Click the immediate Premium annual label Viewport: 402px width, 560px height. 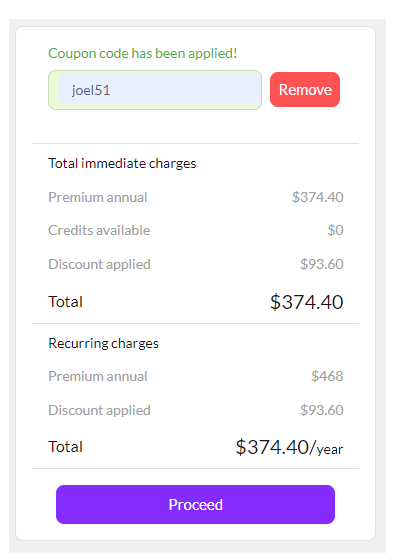(98, 197)
